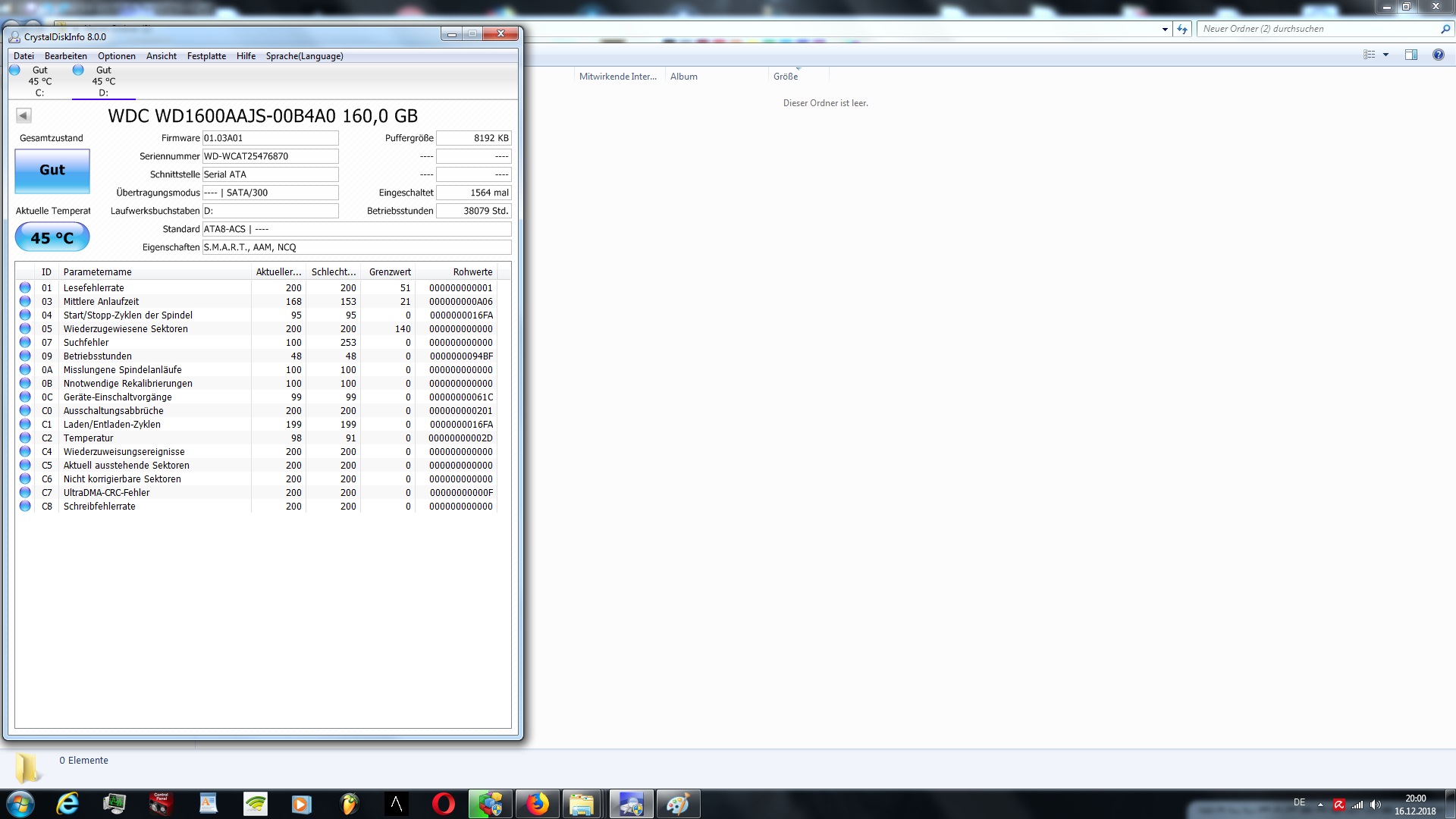Open Firefox from the taskbar
The image size is (1456, 819).
(538, 804)
